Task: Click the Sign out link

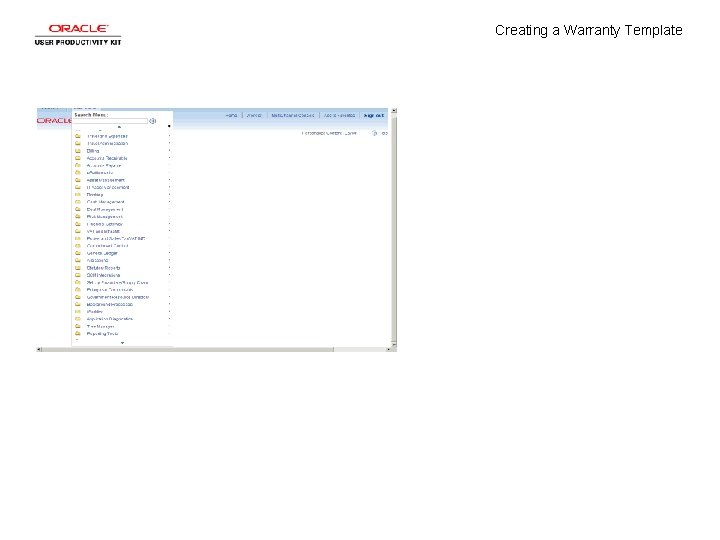Action: [374, 115]
